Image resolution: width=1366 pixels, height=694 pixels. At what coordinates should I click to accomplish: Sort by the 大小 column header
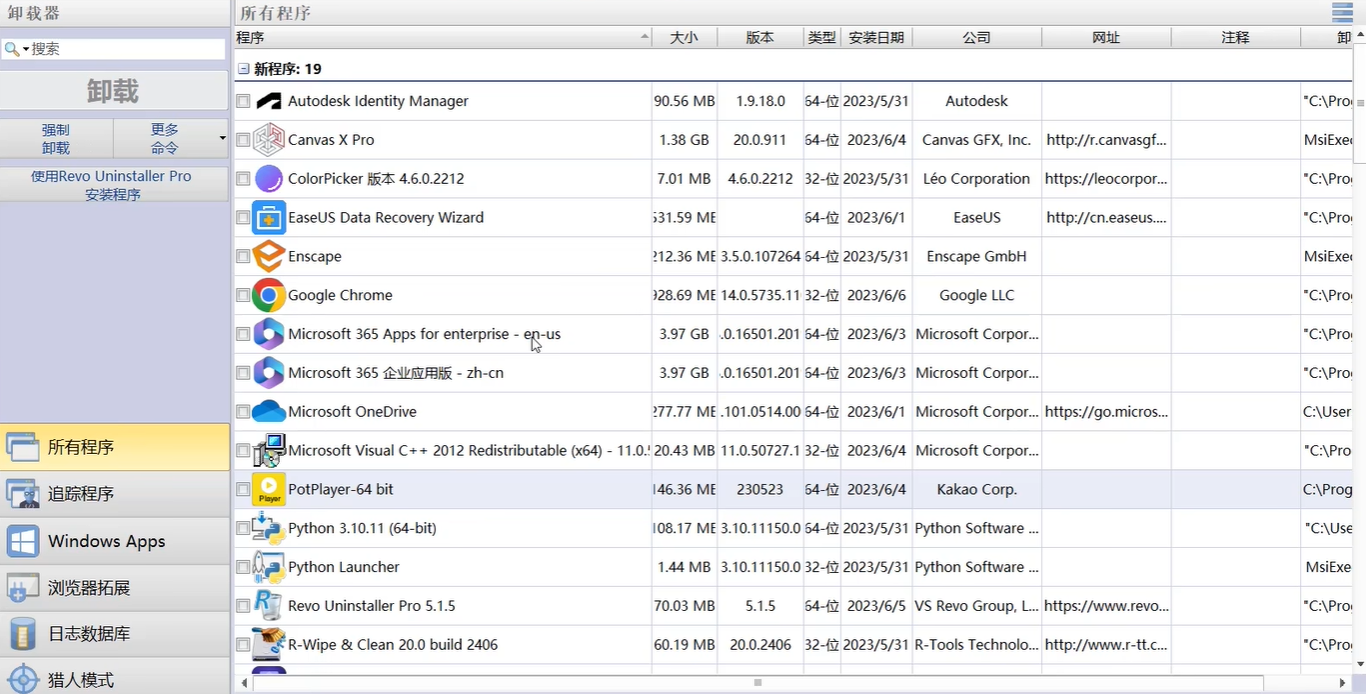[x=684, y=37]
